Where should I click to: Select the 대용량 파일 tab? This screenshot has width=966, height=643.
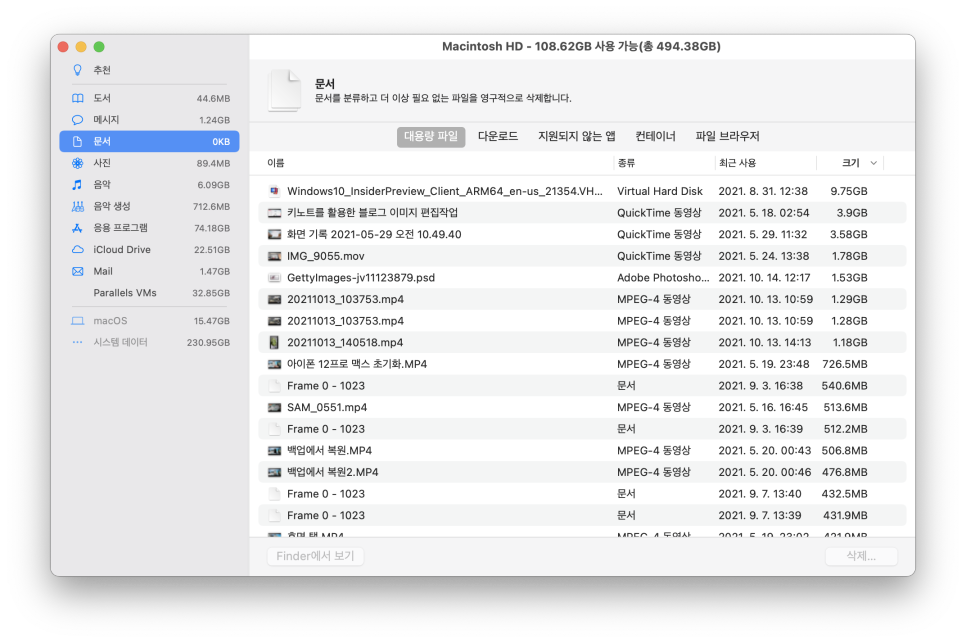[x=431, y=136]
